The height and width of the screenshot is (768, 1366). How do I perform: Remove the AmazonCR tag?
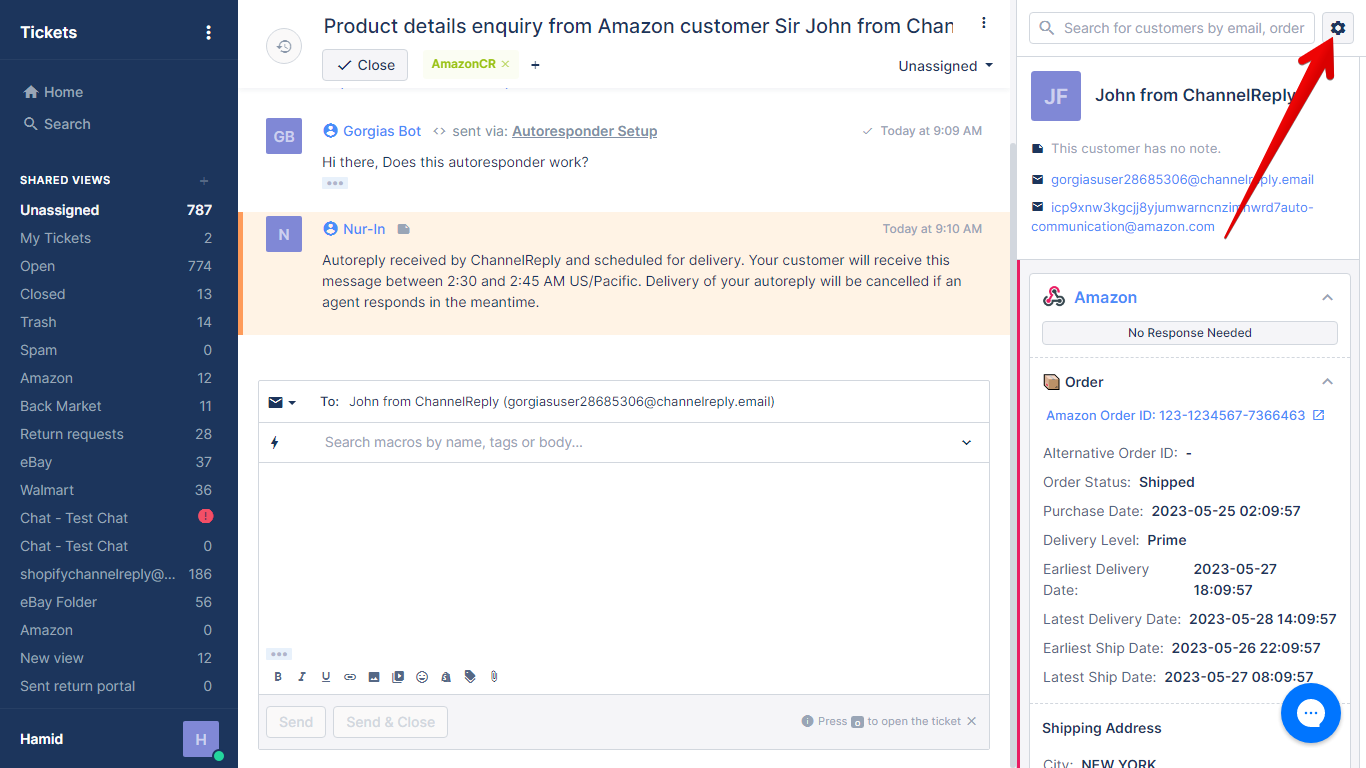[x=505, y=64]
